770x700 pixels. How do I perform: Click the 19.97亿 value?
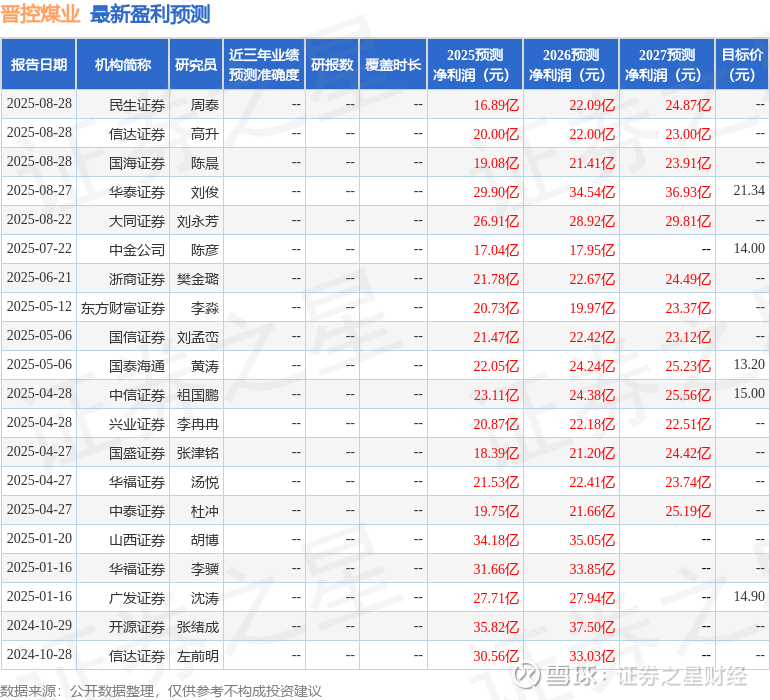tap(592, 308)
